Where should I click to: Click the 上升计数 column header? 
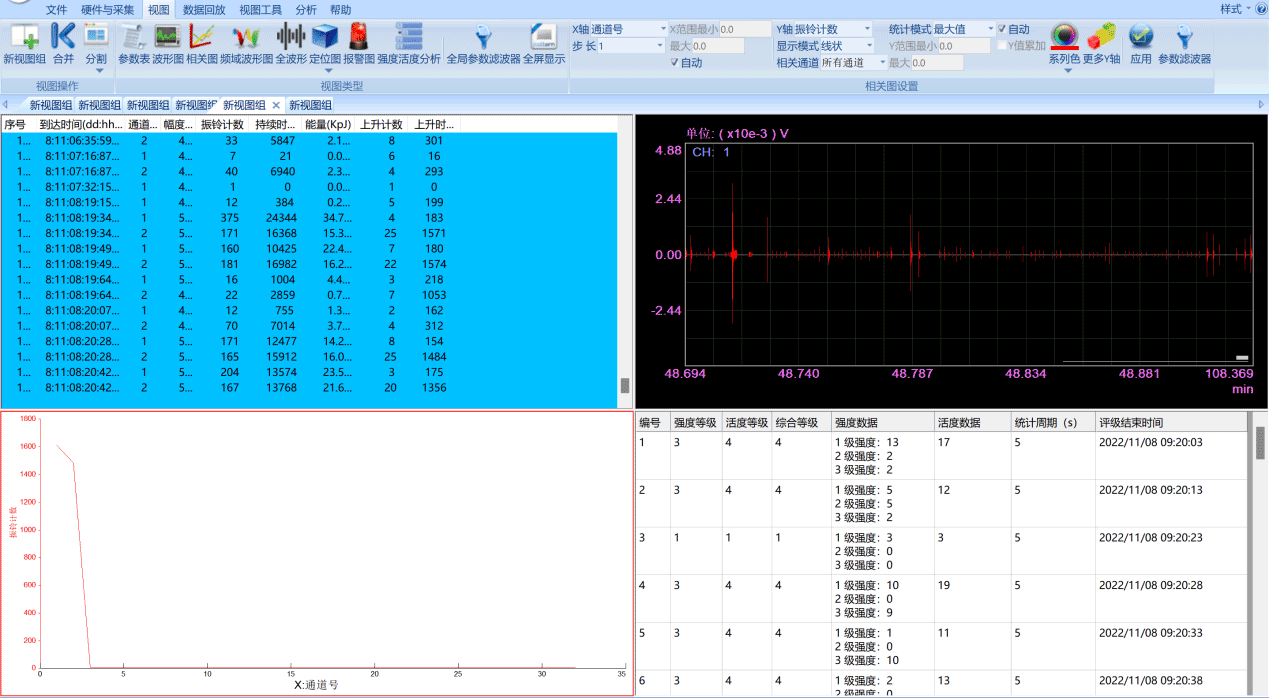(x=382, y=125)
